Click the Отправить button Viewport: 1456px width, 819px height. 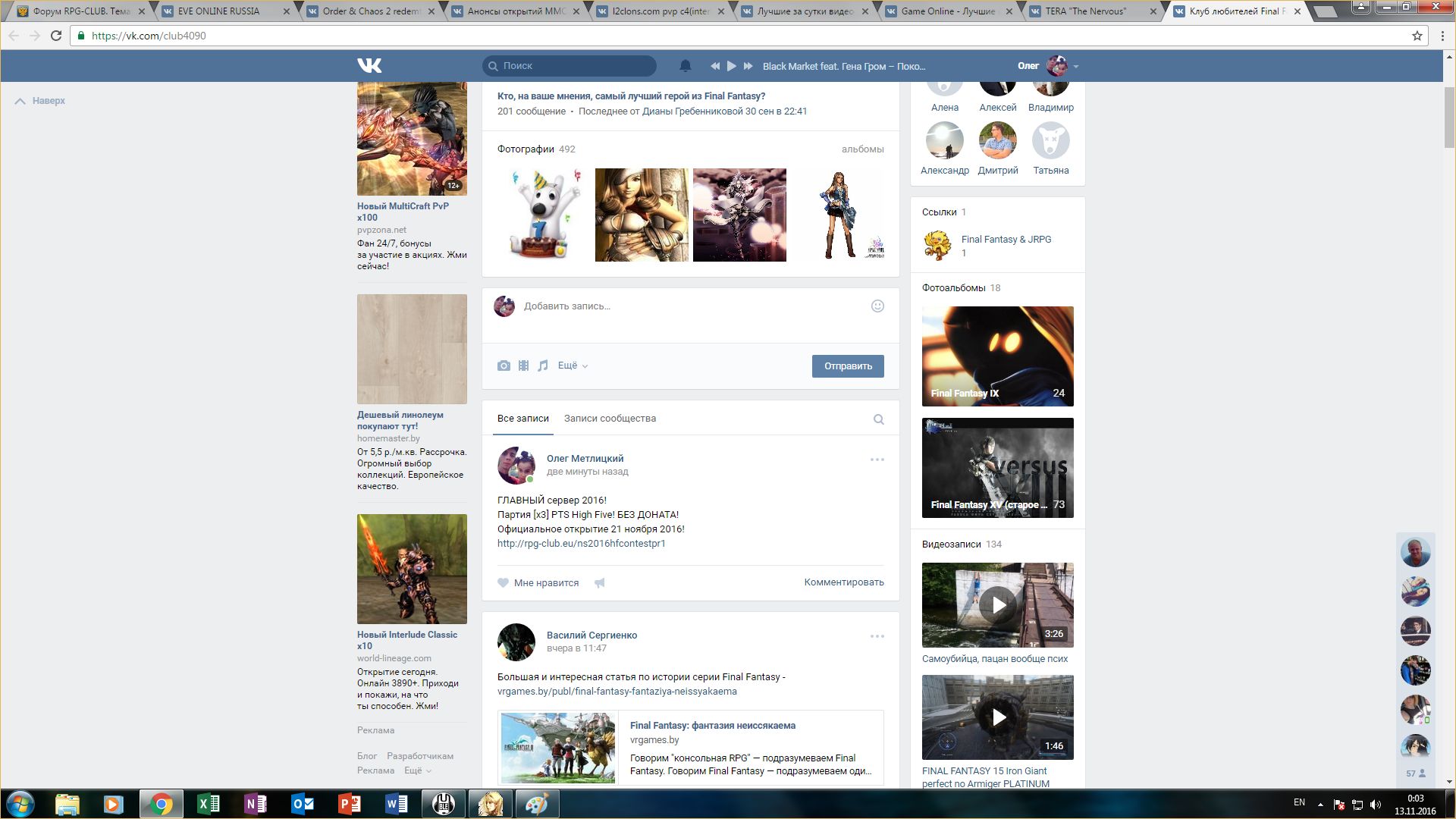pyautogui.click(x=848, y=366)
